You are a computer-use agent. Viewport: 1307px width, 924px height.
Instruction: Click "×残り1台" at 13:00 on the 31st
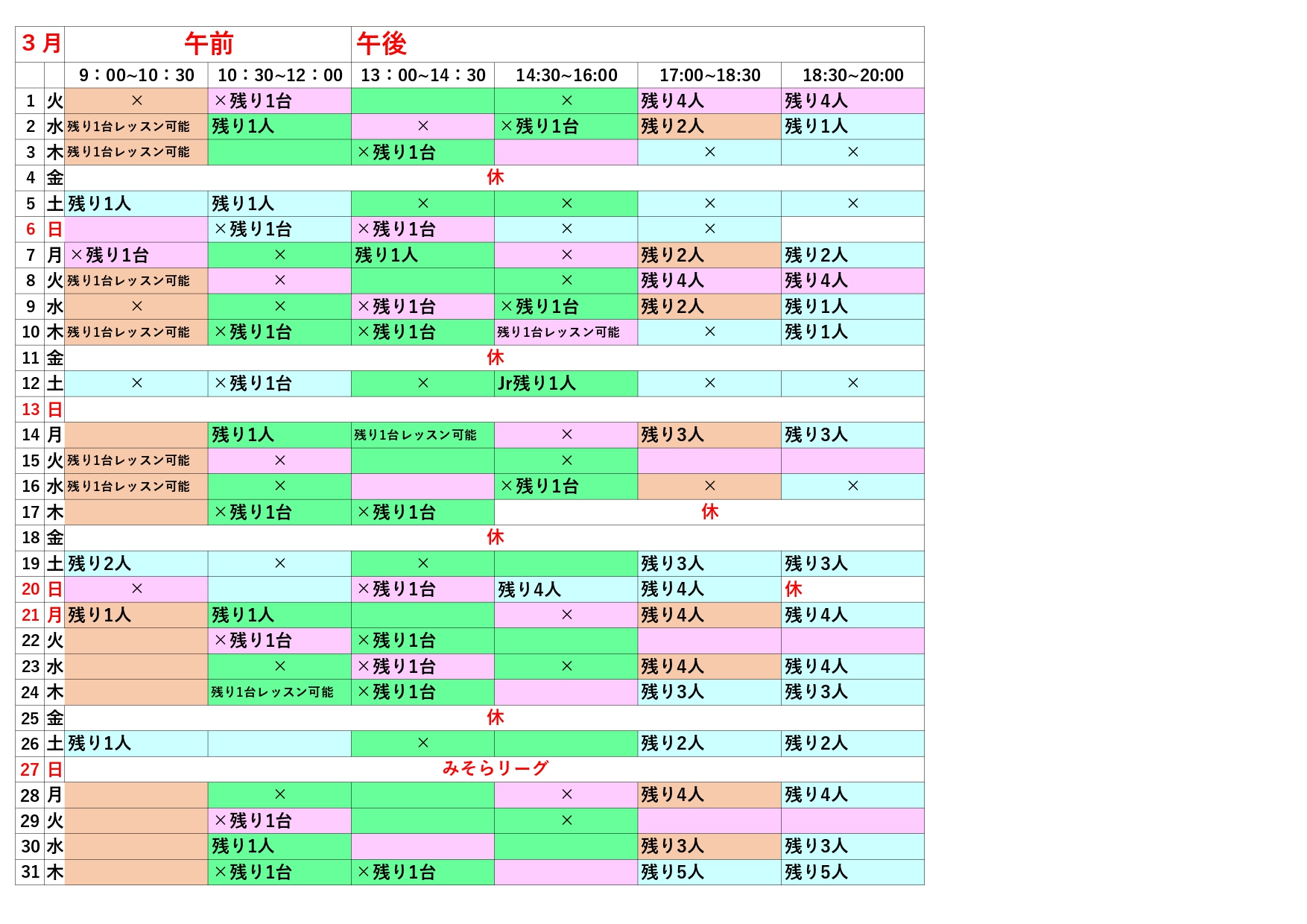point(396,872)
